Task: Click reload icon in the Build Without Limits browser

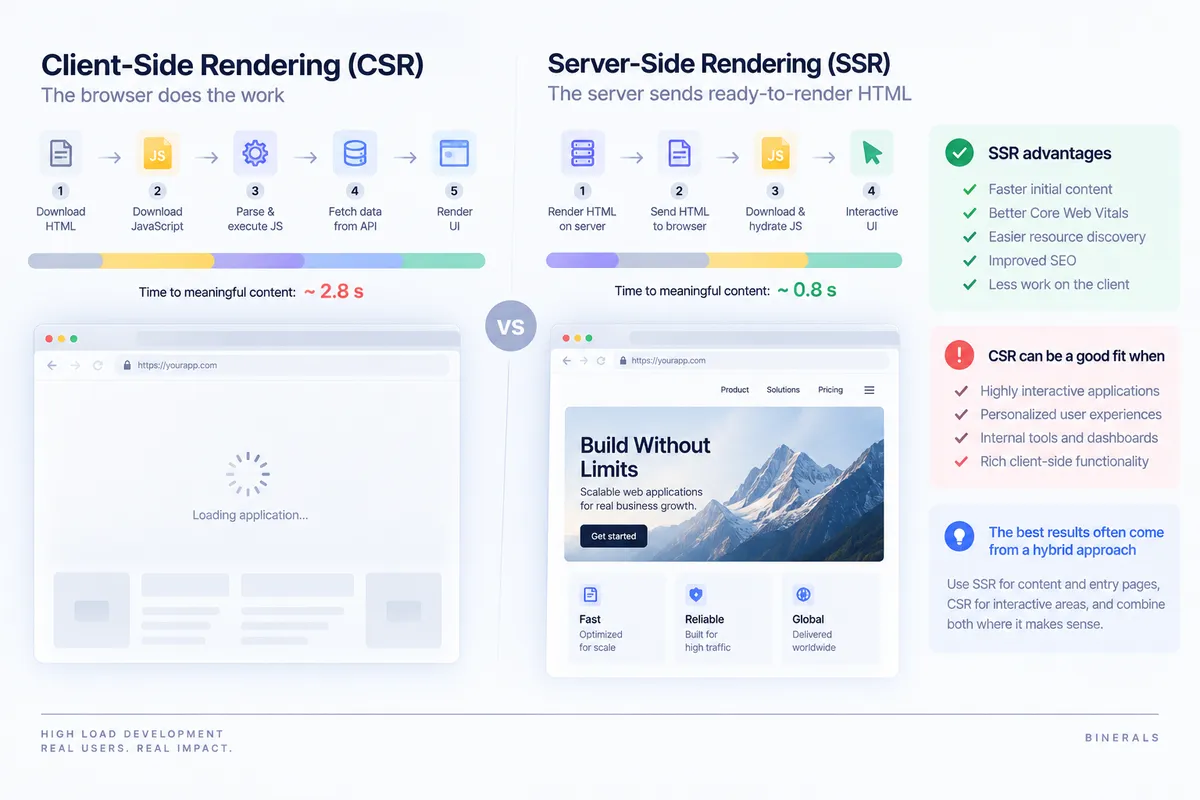Action: (601, 361)
